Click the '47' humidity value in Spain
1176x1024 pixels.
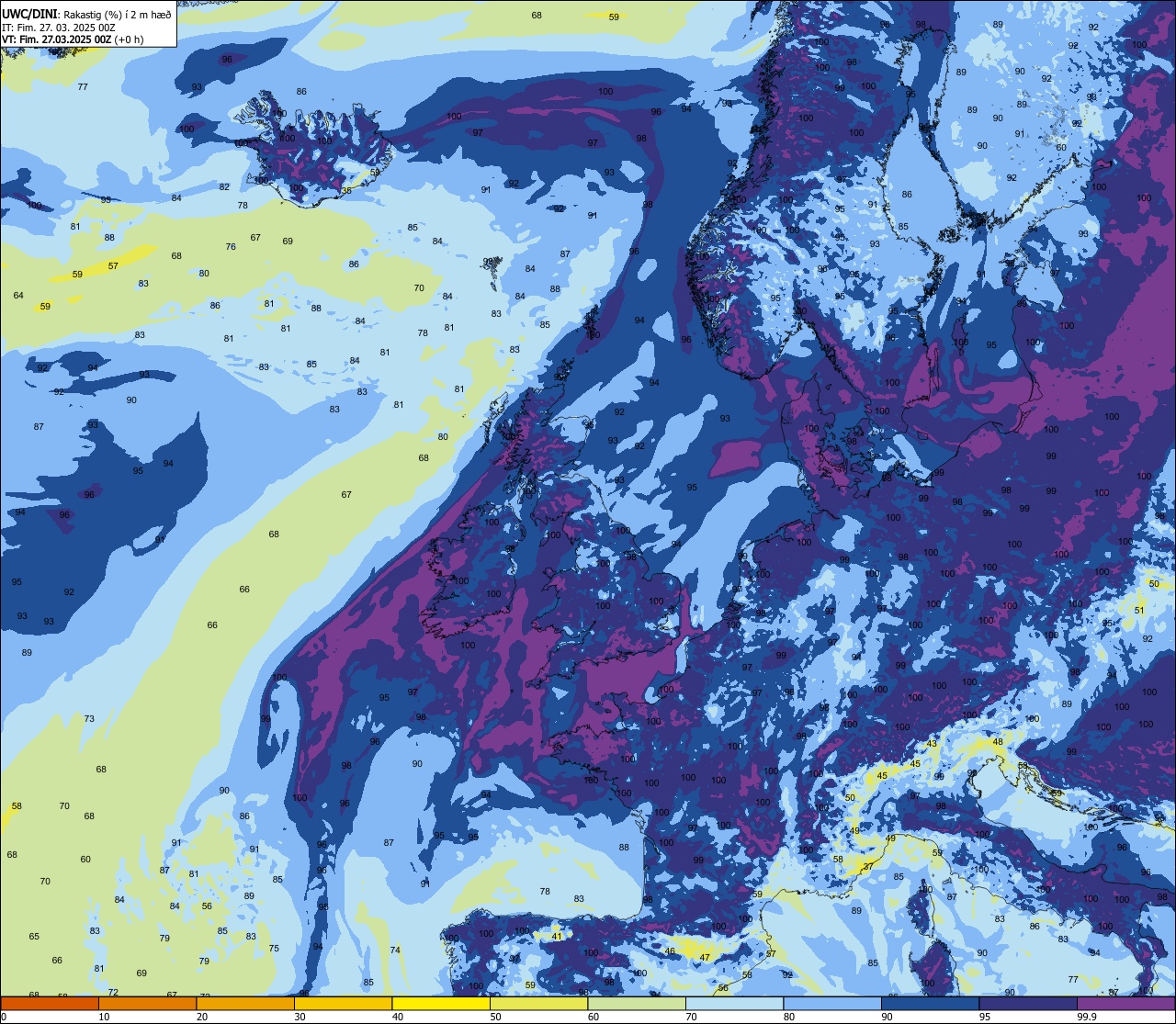click(x=705, y=957)
